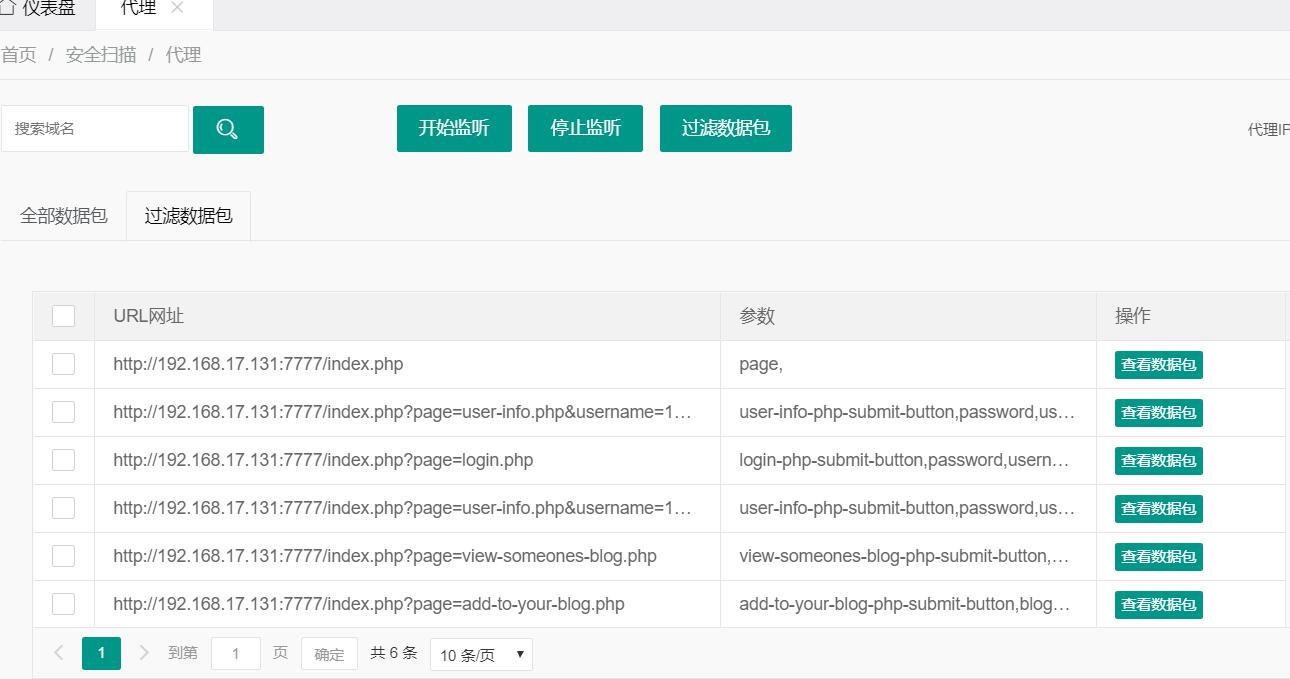The image size is (1290, 679).
Task: Open the 全部数据包 tab
Action: [64, 216]
